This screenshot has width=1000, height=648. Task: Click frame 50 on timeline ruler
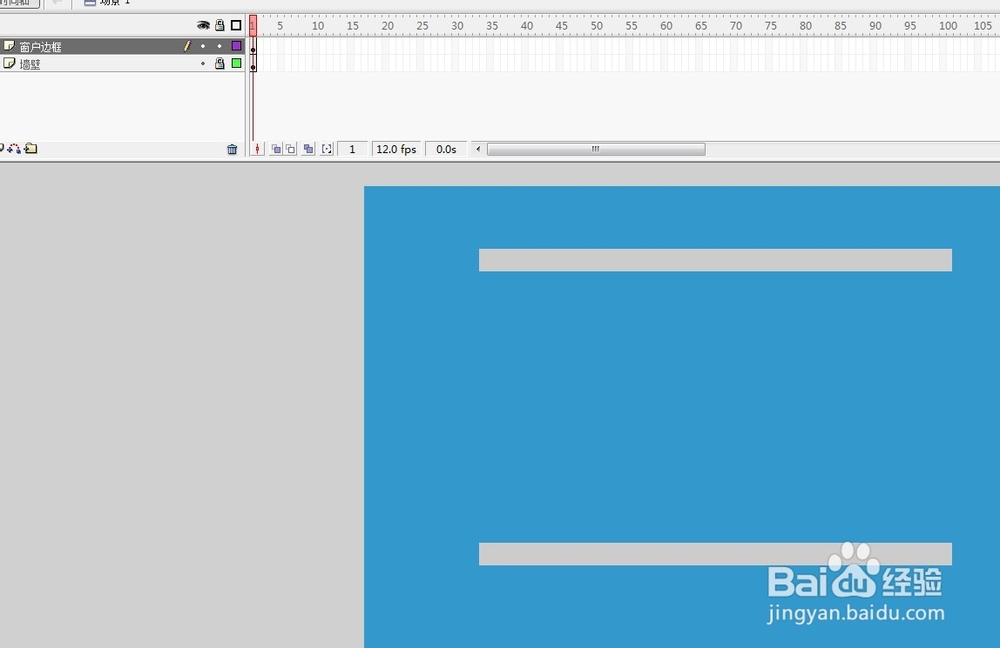[596, 26]
